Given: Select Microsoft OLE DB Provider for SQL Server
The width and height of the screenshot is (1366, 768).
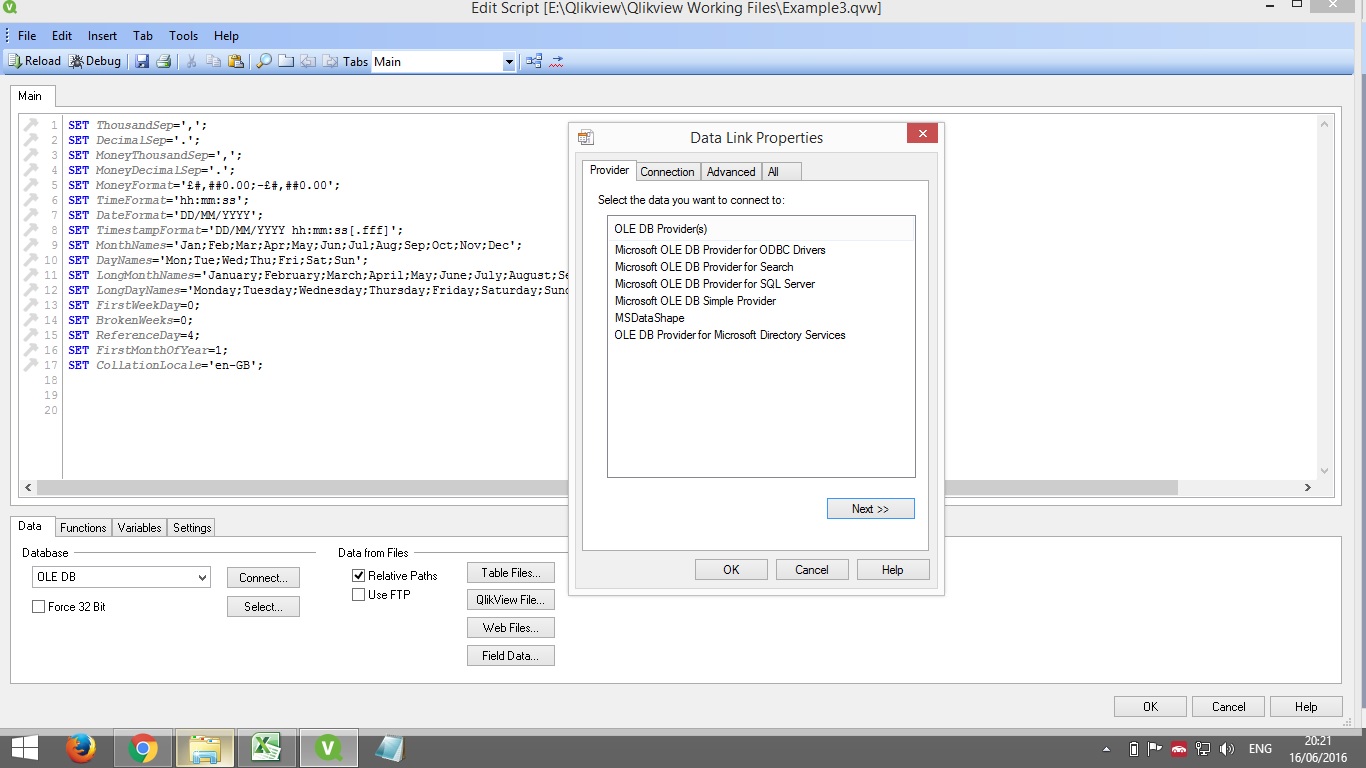Looking at the screenshot, I should point(715,284).
